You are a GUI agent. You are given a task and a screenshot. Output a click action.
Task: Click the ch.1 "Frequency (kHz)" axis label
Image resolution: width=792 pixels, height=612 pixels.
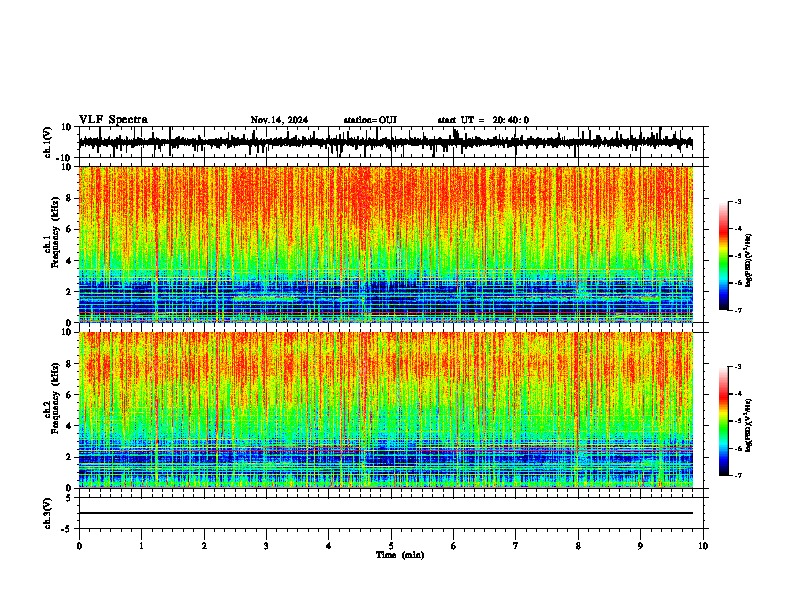(55, 232)
